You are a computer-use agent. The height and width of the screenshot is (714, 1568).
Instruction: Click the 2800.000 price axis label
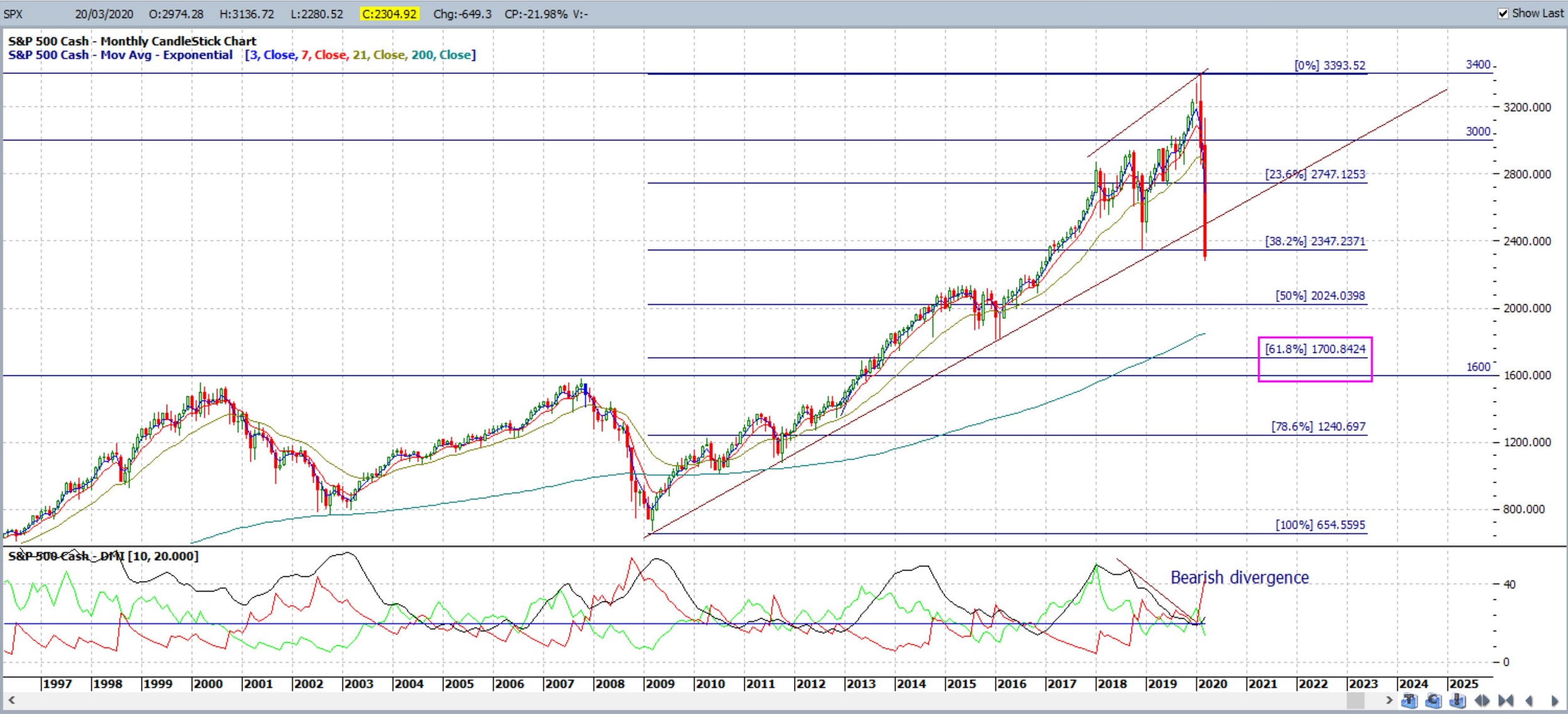(1527, 174)
